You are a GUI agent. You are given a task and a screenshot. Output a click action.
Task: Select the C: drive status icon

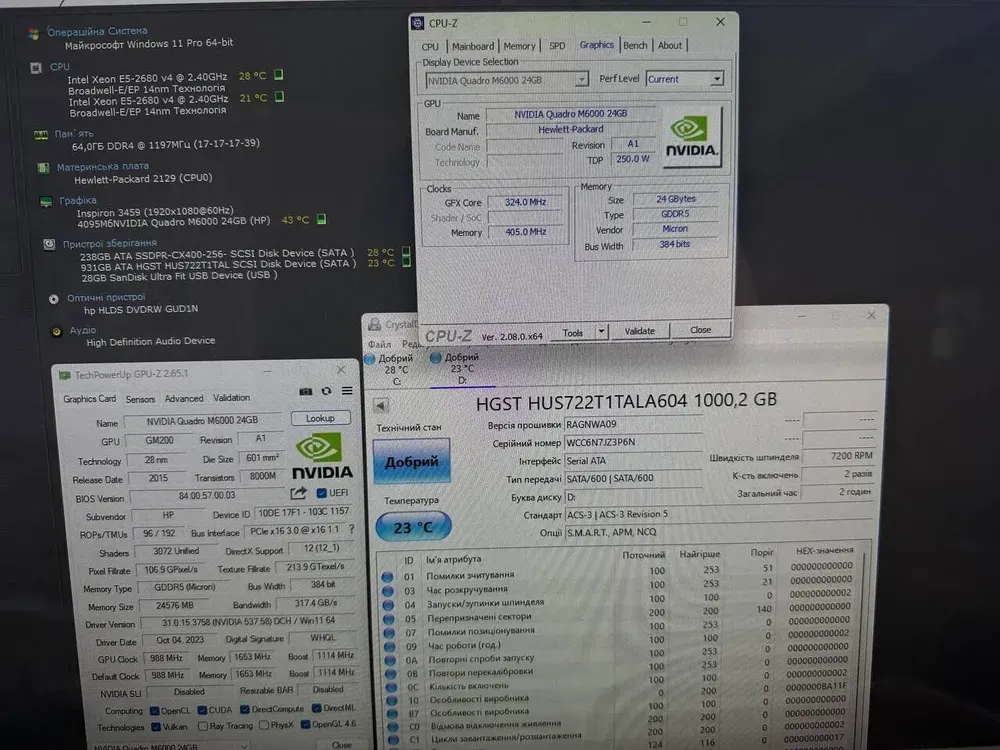[x=369, y=359]
